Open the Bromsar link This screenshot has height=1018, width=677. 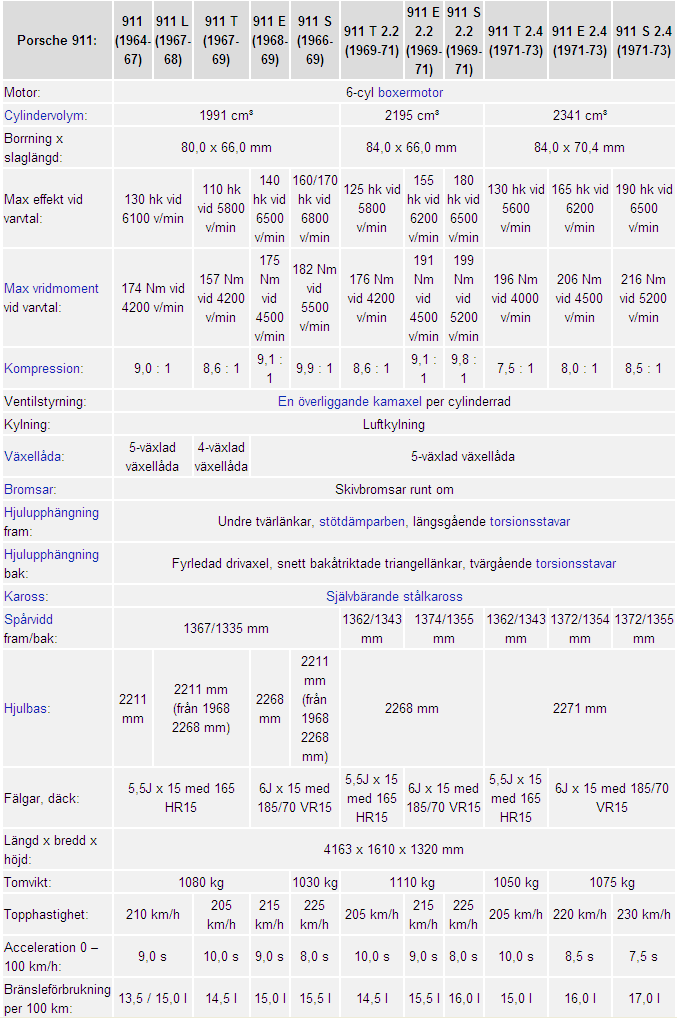(x=30, y=490)
